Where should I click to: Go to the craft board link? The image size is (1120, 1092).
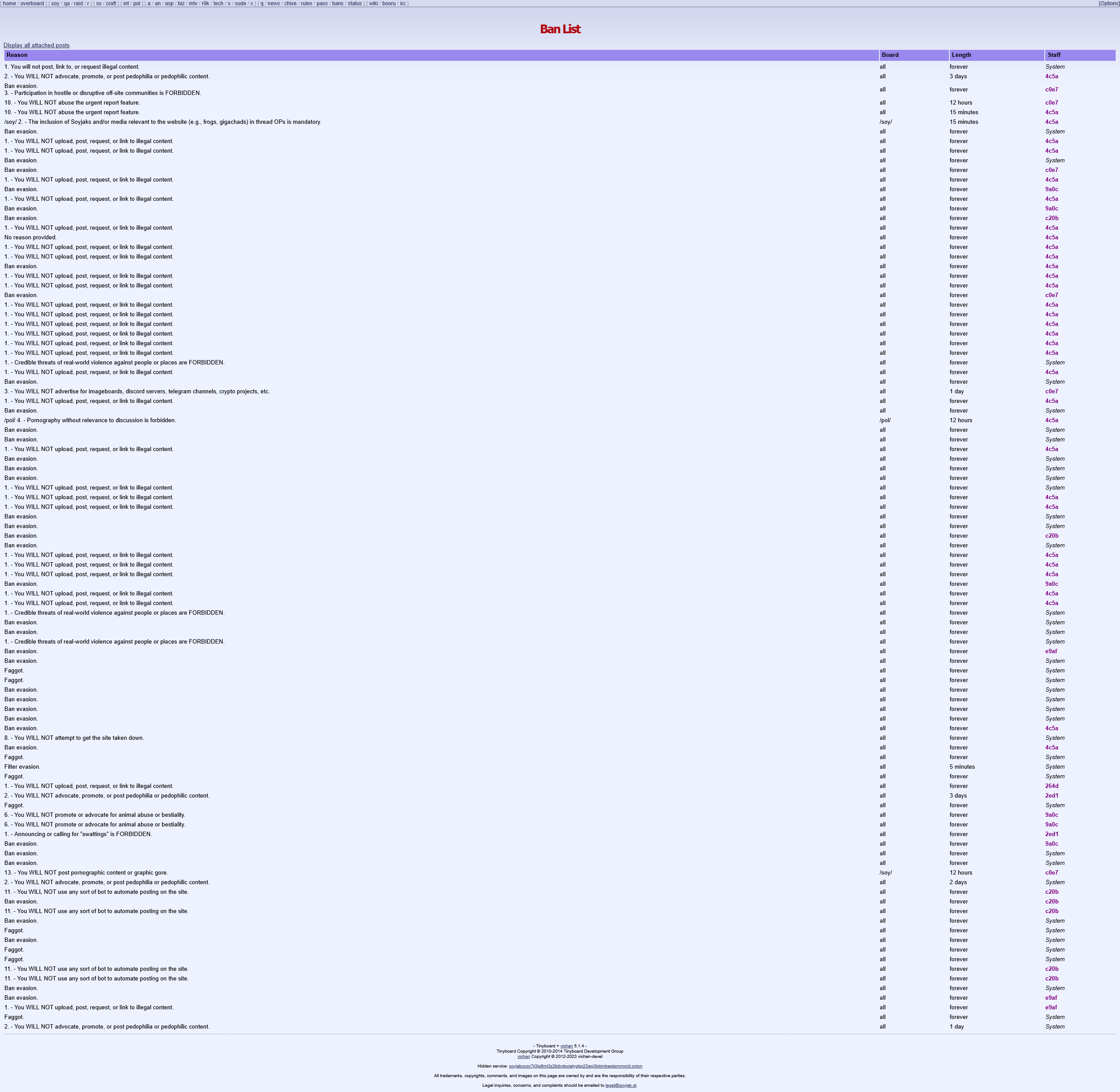111,3
